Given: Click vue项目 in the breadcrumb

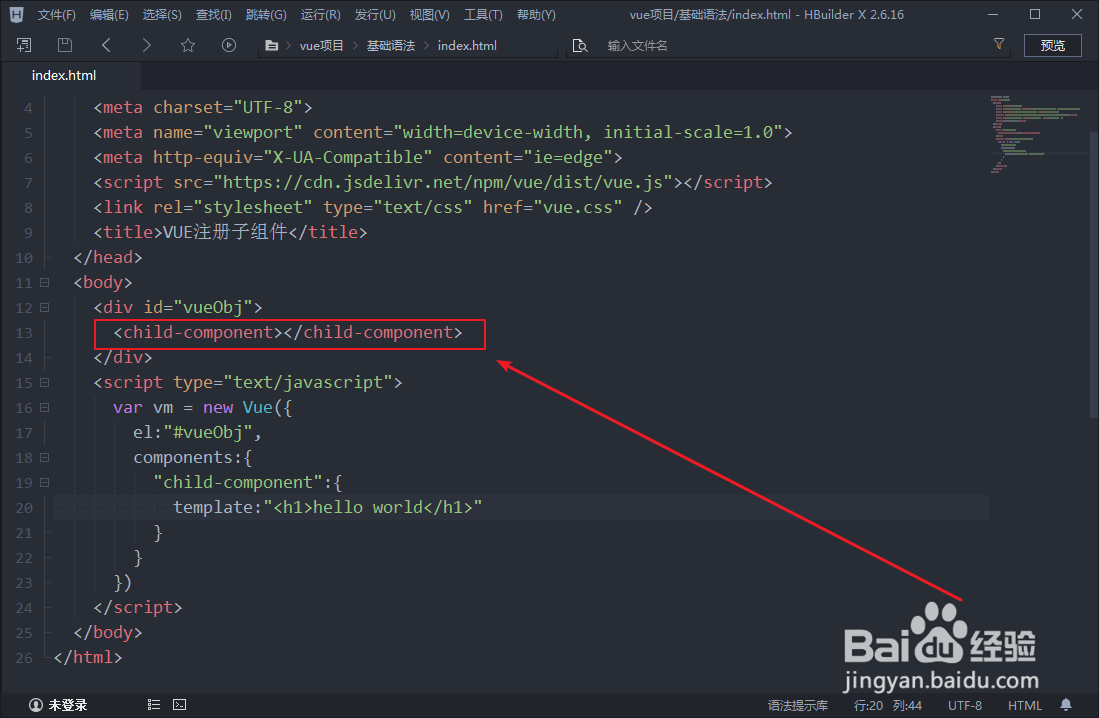Looking at the screenshot, I should point(322,46).
